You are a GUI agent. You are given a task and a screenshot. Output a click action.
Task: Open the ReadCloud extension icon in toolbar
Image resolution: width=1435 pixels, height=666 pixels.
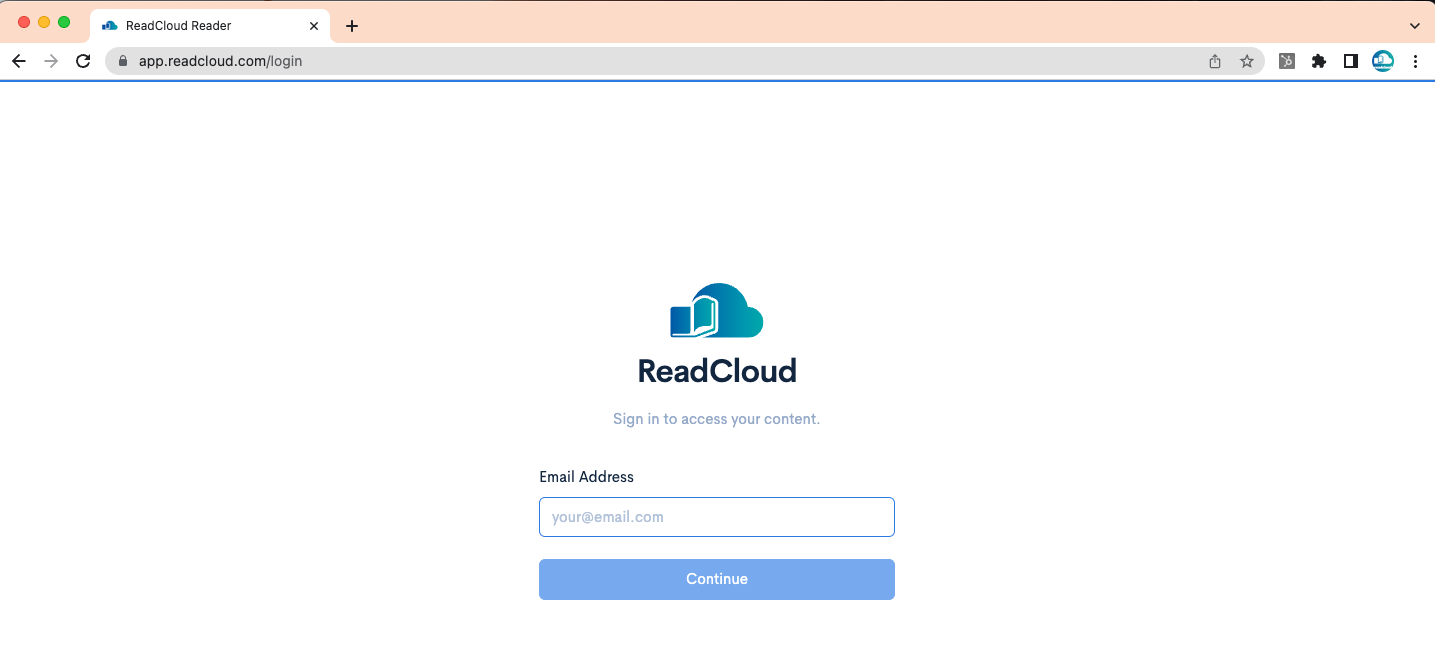coord(1382,61)
